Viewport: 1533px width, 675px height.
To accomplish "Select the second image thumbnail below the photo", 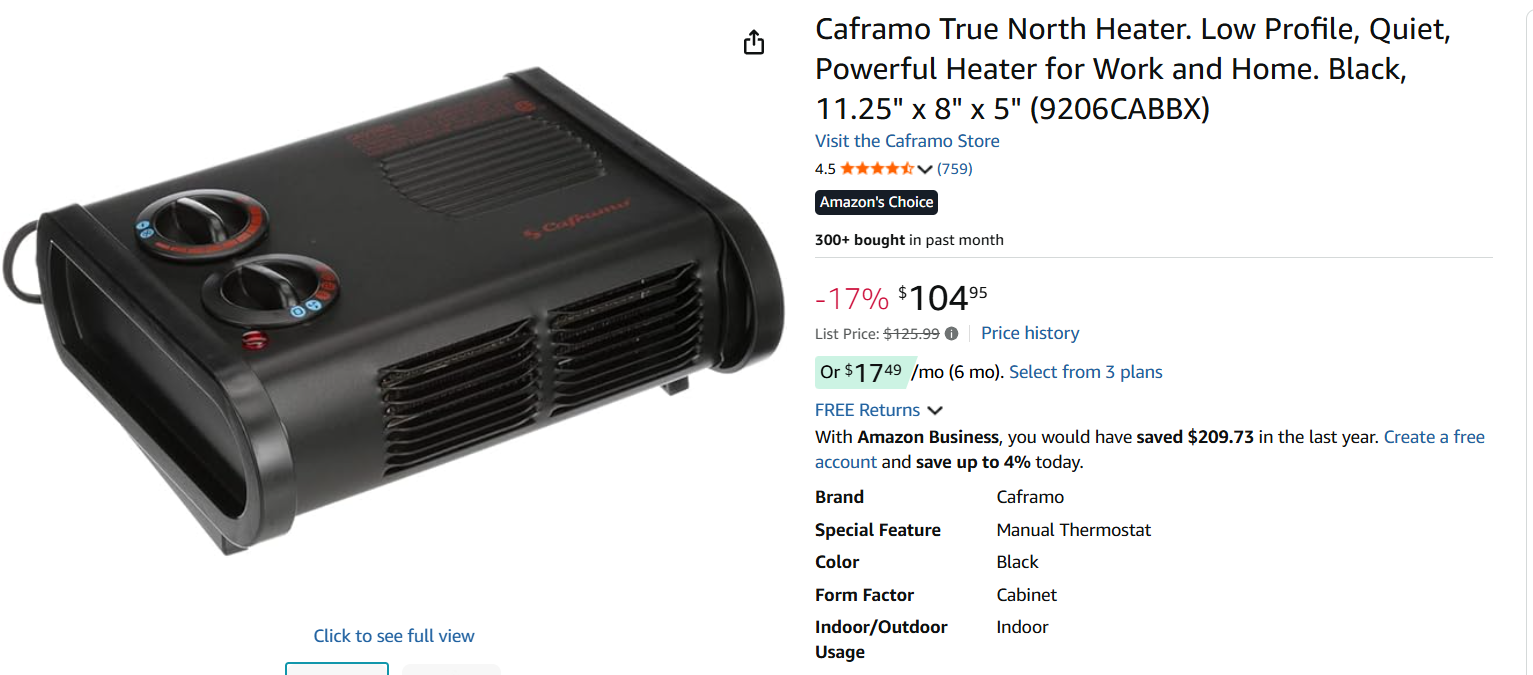I will pos(451,669).
